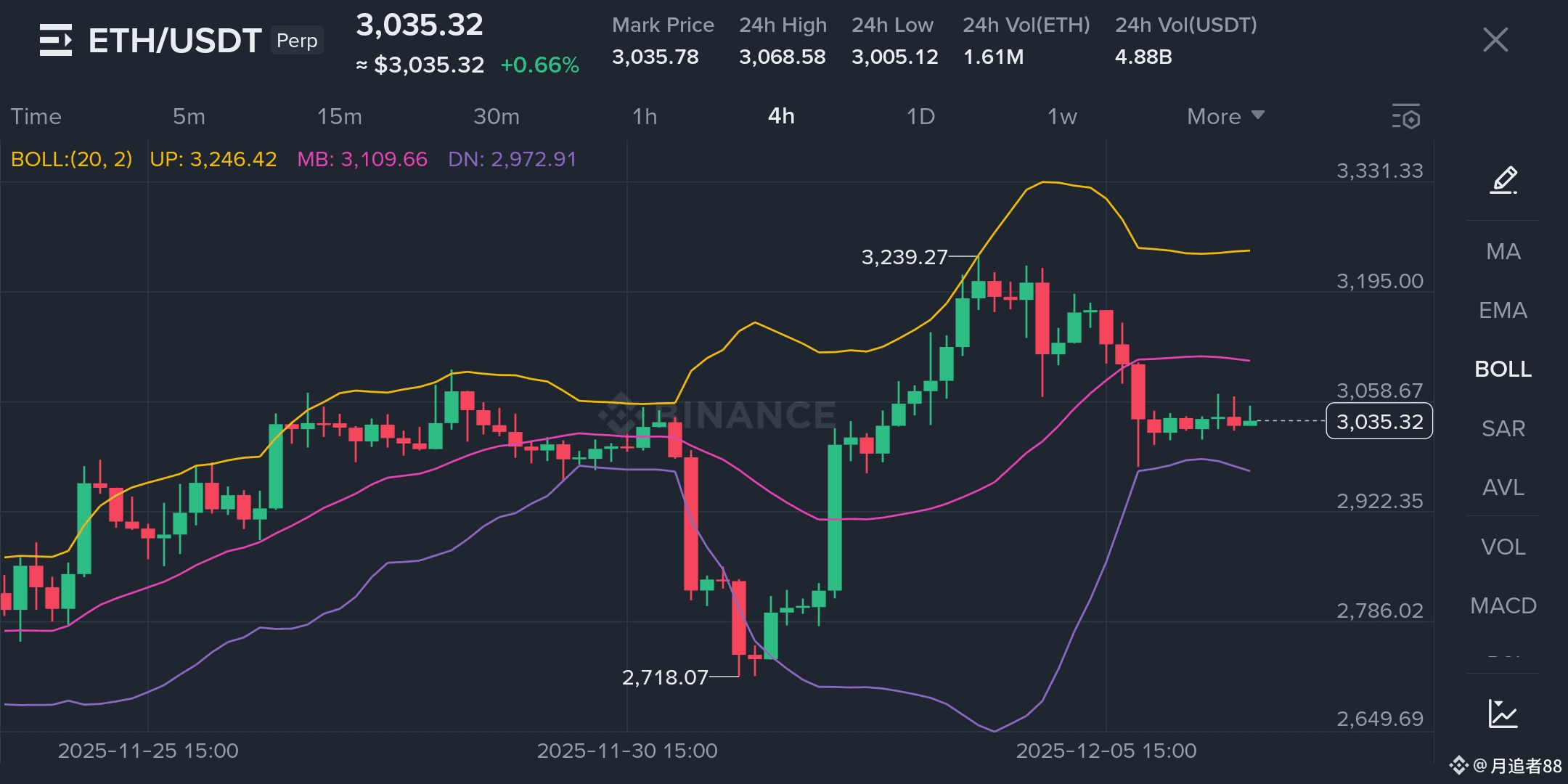Viewport: 1568px width, 784px height.
Task: Enable the MA indicator
Action: pos(1503,252)
